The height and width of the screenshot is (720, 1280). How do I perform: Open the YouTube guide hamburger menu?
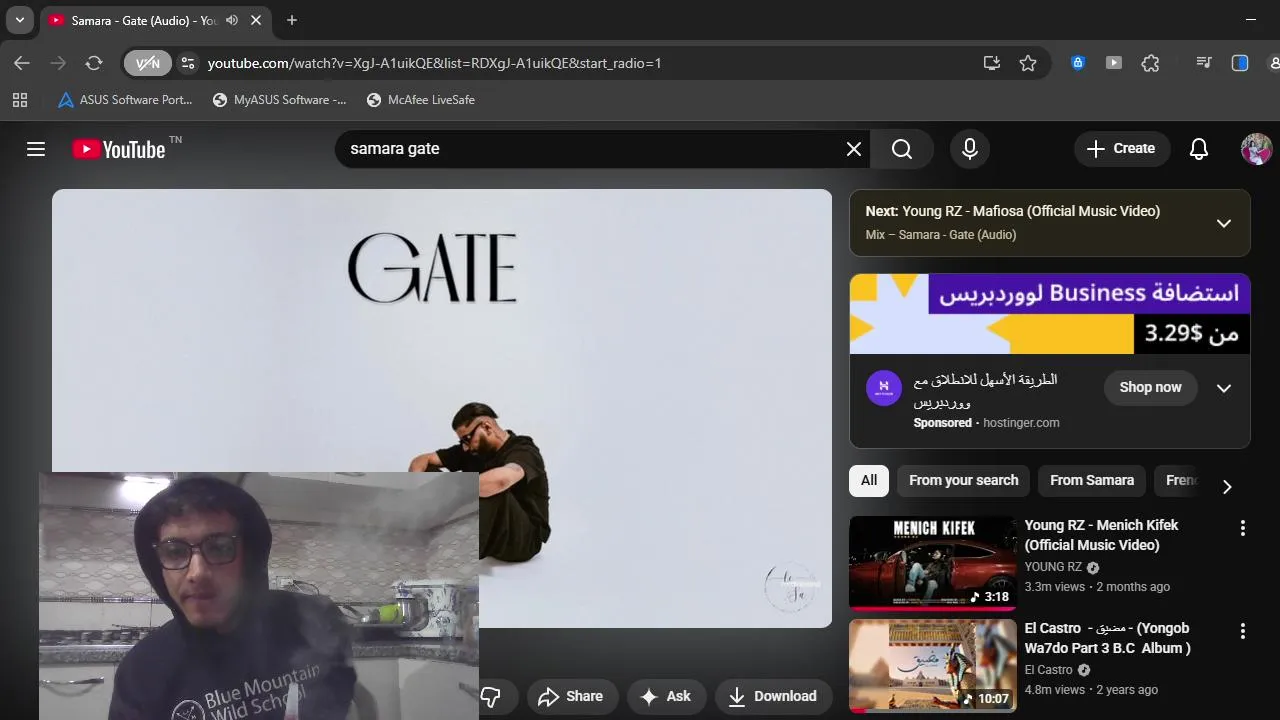coord(36,149)
